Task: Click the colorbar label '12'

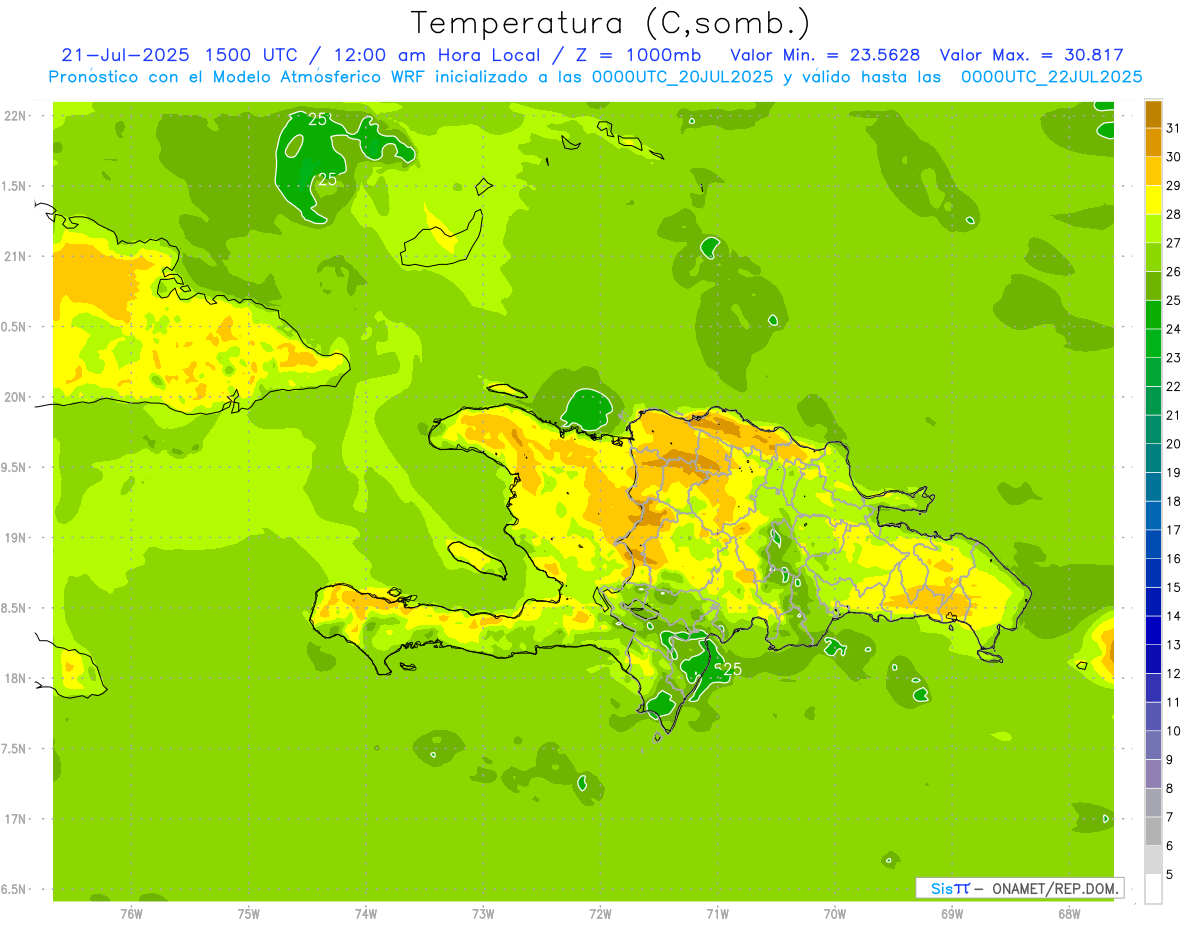Action: 1174,674
